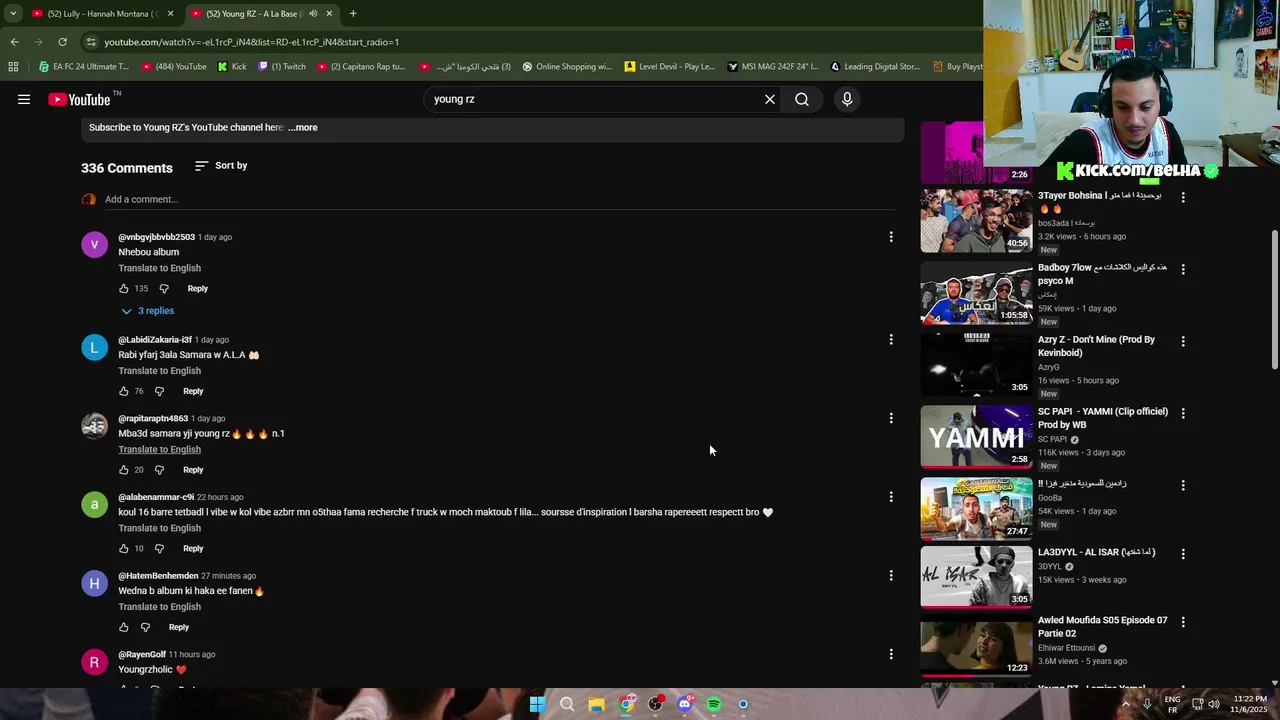Like alabenammar's comment

[x=124, y=548]
